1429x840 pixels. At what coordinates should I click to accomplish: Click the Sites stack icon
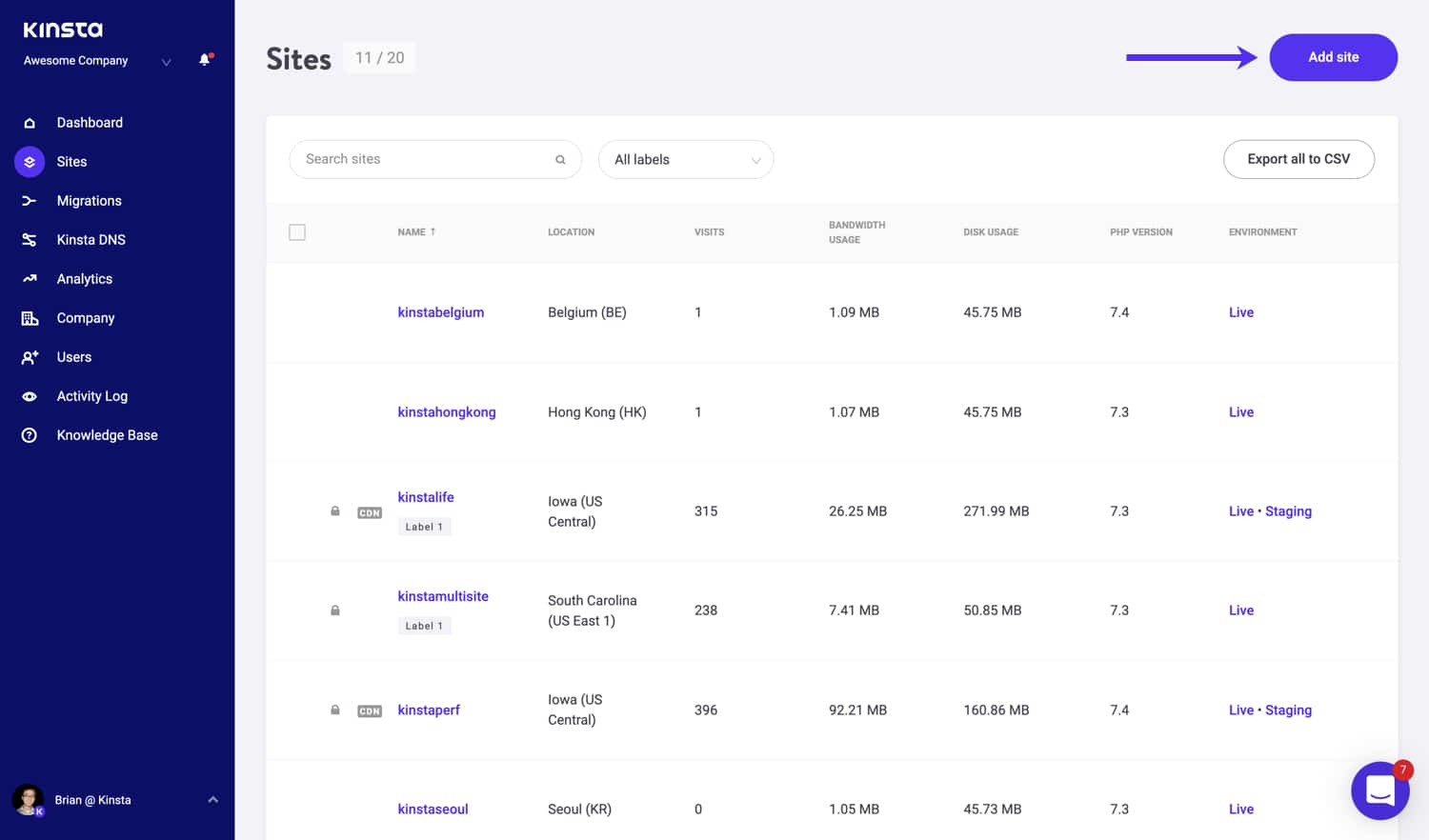pyautogui.click(x=30, y=161)
